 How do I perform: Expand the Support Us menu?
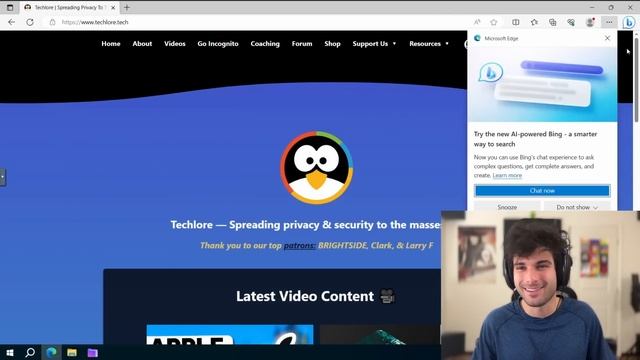coord(374,44)
